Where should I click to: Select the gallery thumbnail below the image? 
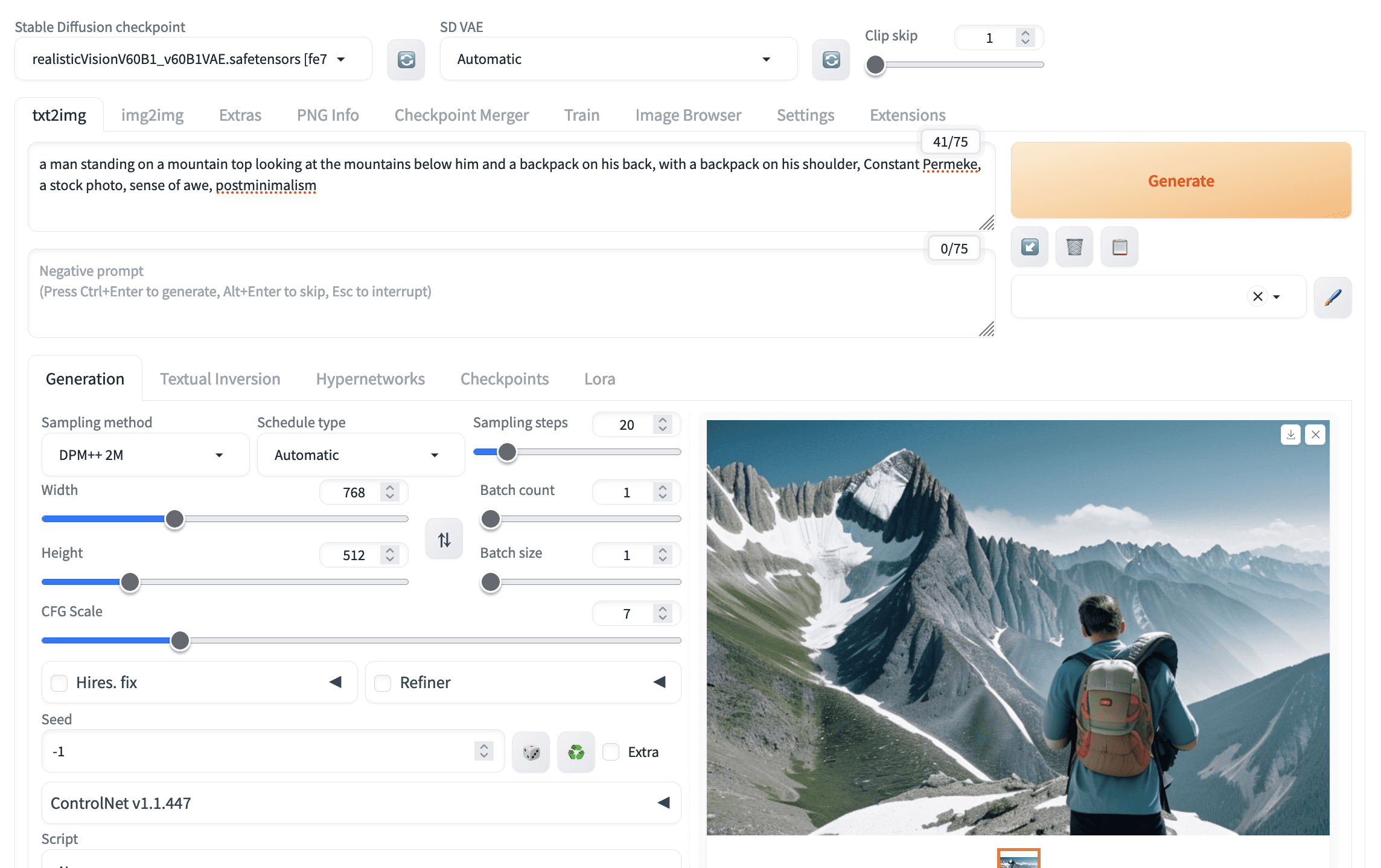1018,859
